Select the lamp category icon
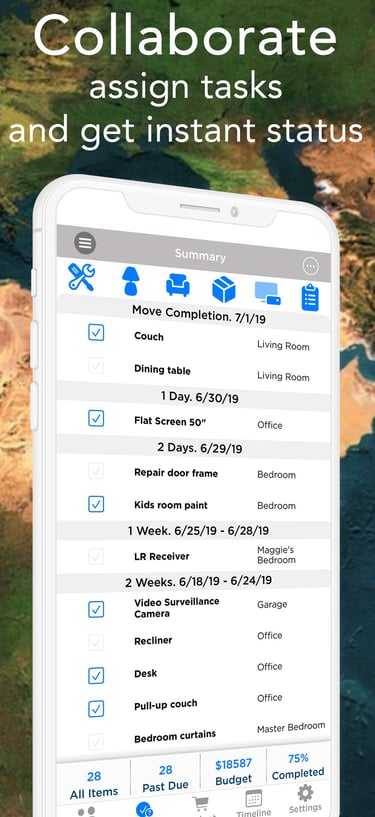The height and width of the screenshot is (817, 375). tap(130, 281)
